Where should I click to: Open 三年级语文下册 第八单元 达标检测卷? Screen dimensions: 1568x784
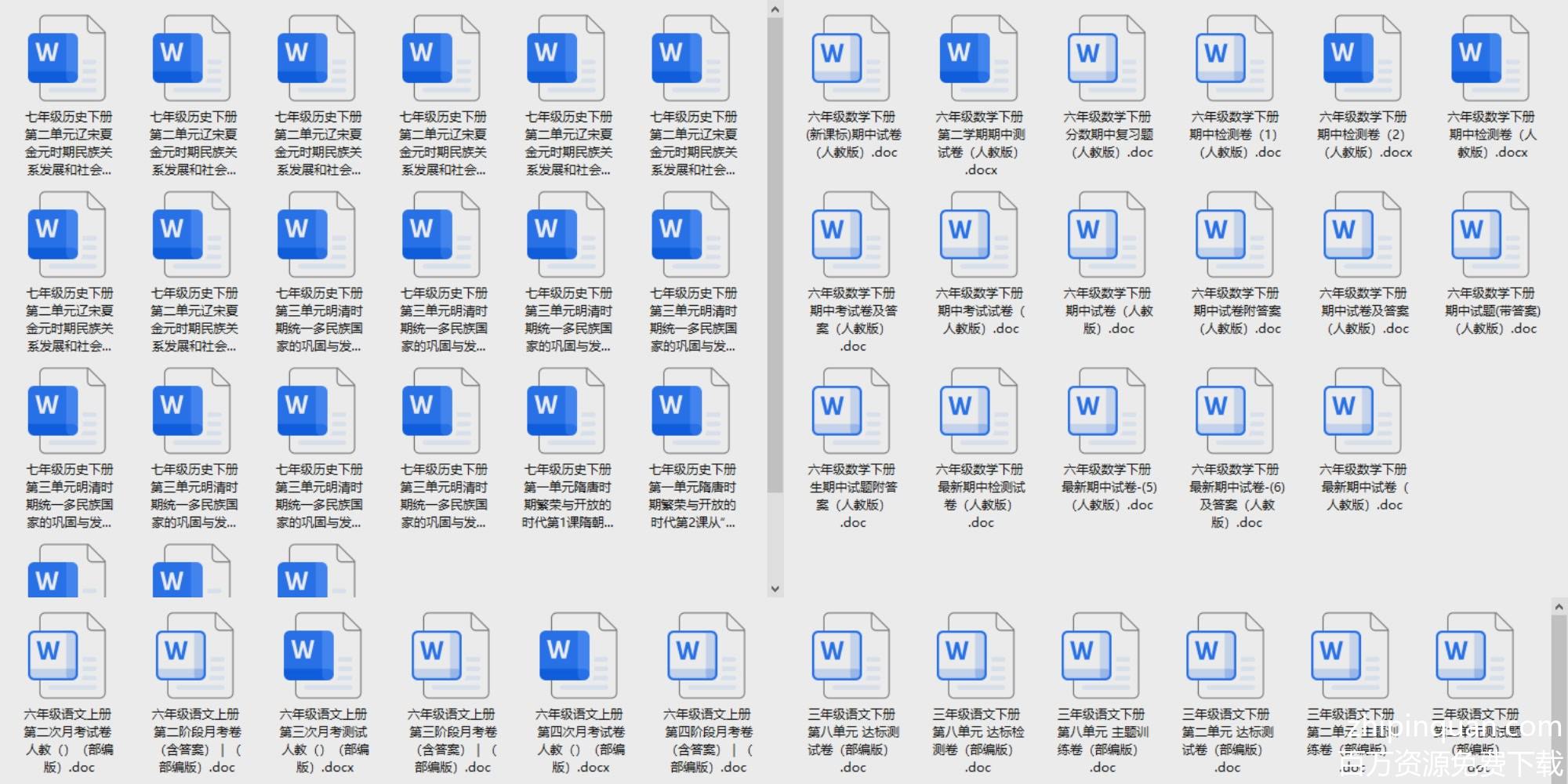pyautogui.click(x=977, y=655)
